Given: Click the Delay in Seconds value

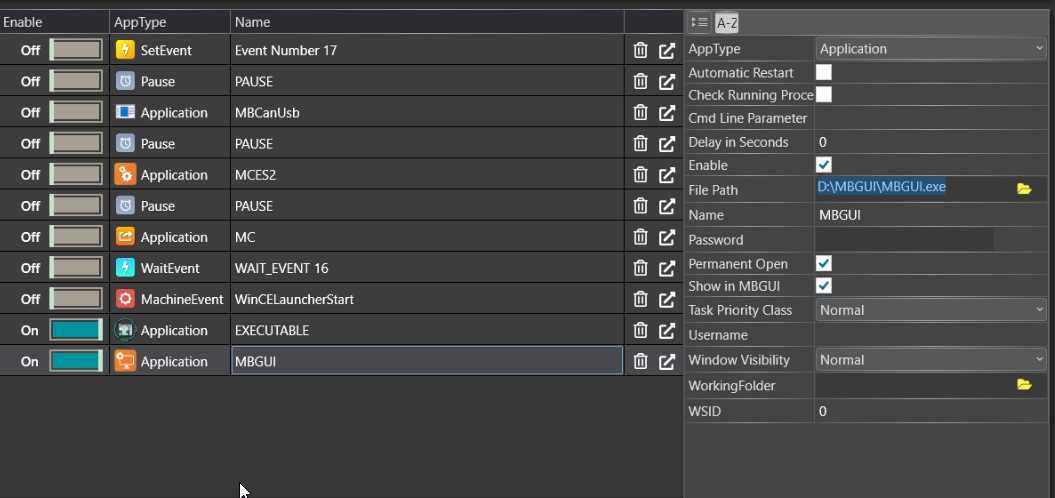Looking at the screenshot, I should pyautogui.click(x=931, y=142).
